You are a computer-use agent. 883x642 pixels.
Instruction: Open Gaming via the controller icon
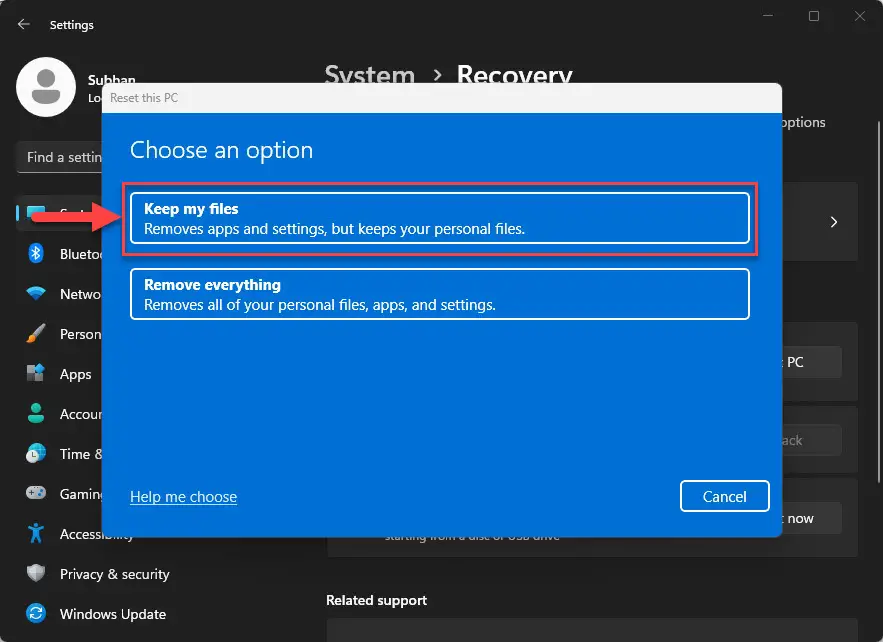point(36,494)
